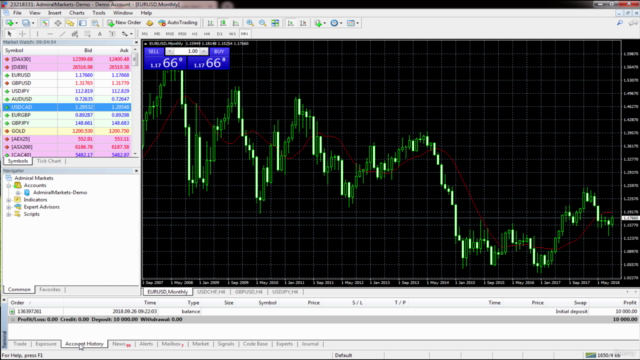Open the Charts menu
Screen dimensions: 640x360
pyautogui.click(x=76, y=13)
